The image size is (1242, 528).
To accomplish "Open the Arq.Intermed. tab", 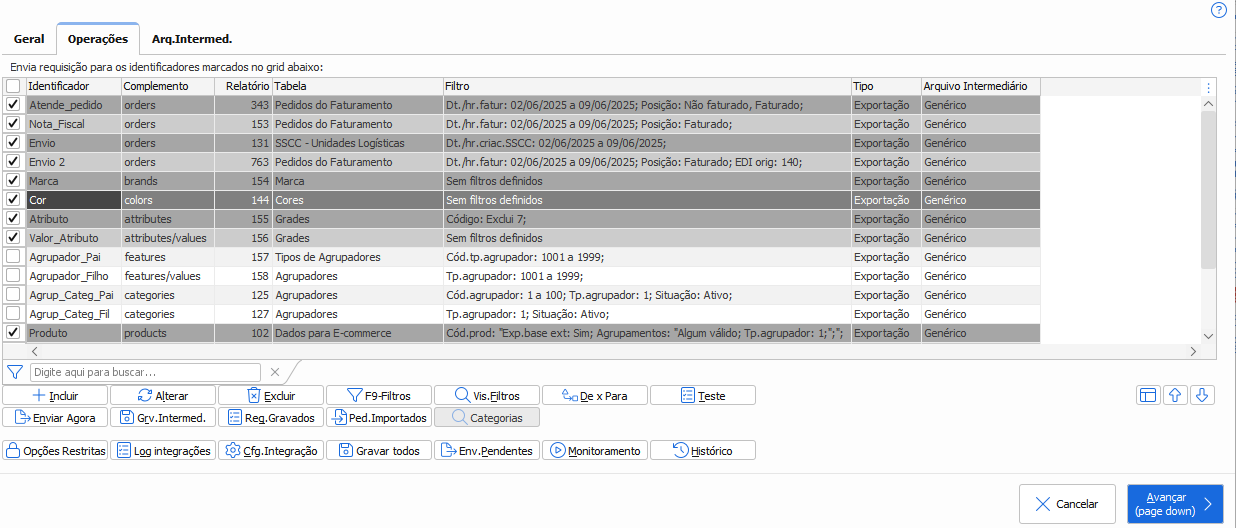I will coord(192,39).
